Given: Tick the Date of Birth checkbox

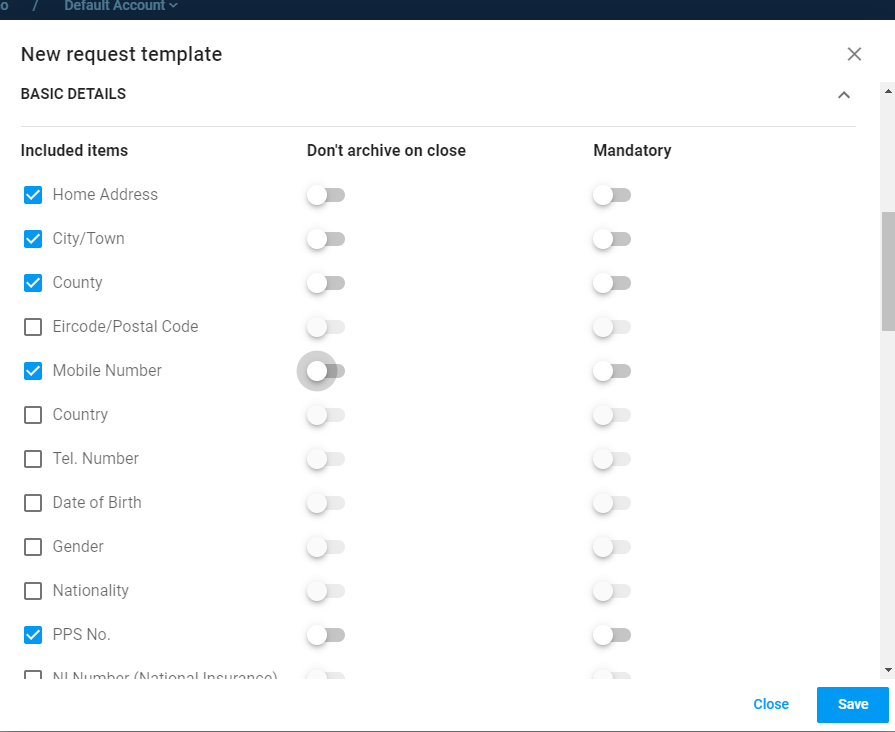Looking at the screenshot, I should point(33,503).
